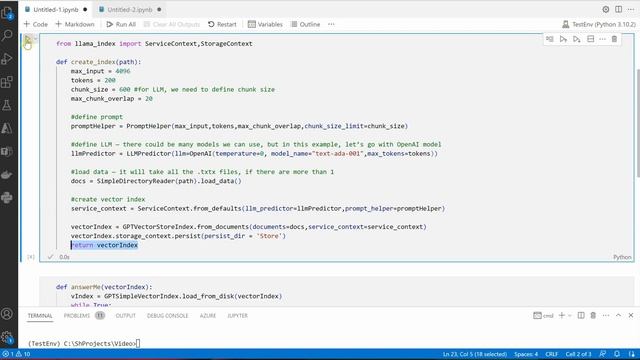Split cell using cell toolbar icon
Screen dimensions: 640x360
pos(590,39)
